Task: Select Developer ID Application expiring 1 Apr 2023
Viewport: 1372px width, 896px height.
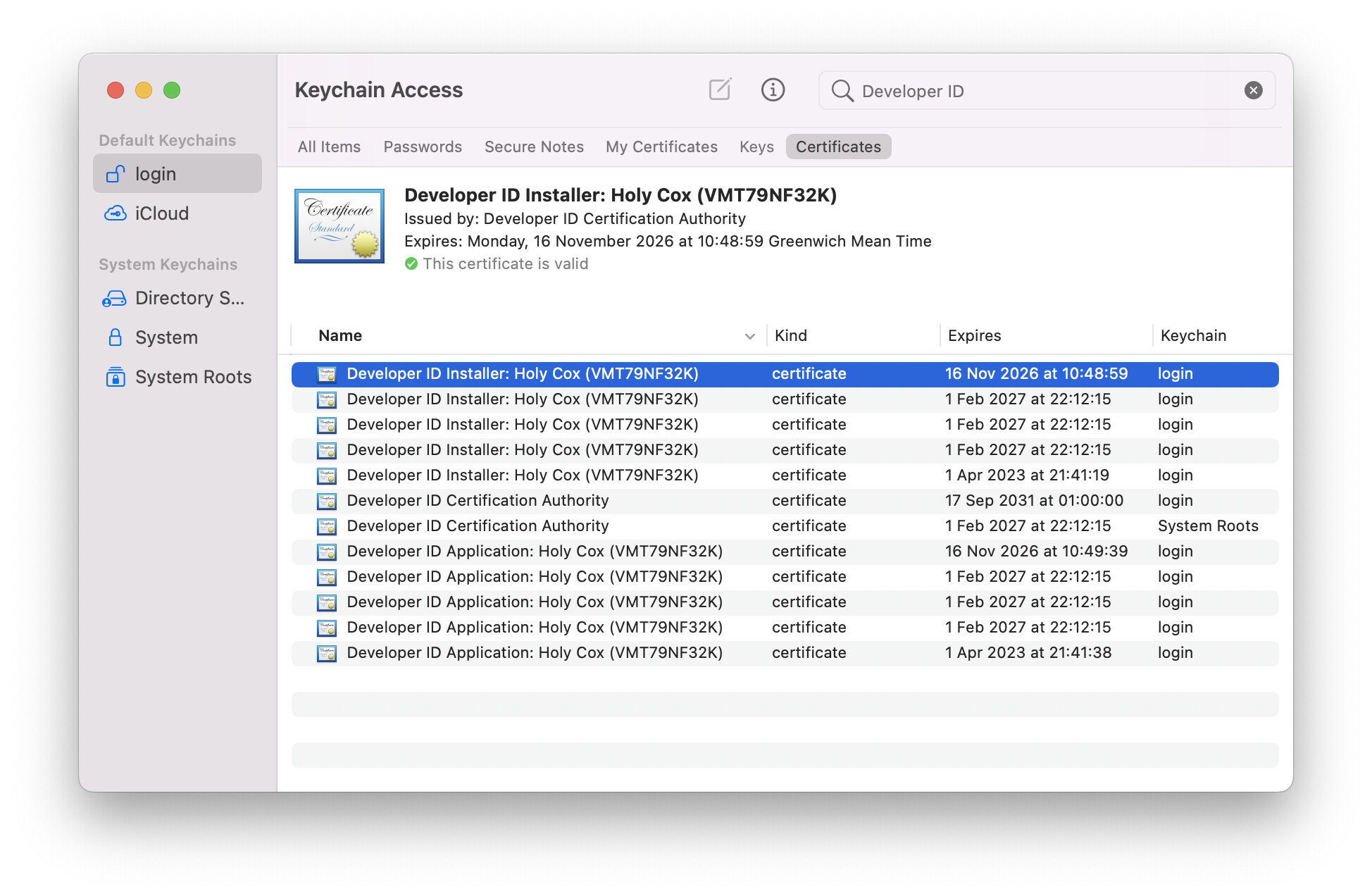Action: pos(785,653)
